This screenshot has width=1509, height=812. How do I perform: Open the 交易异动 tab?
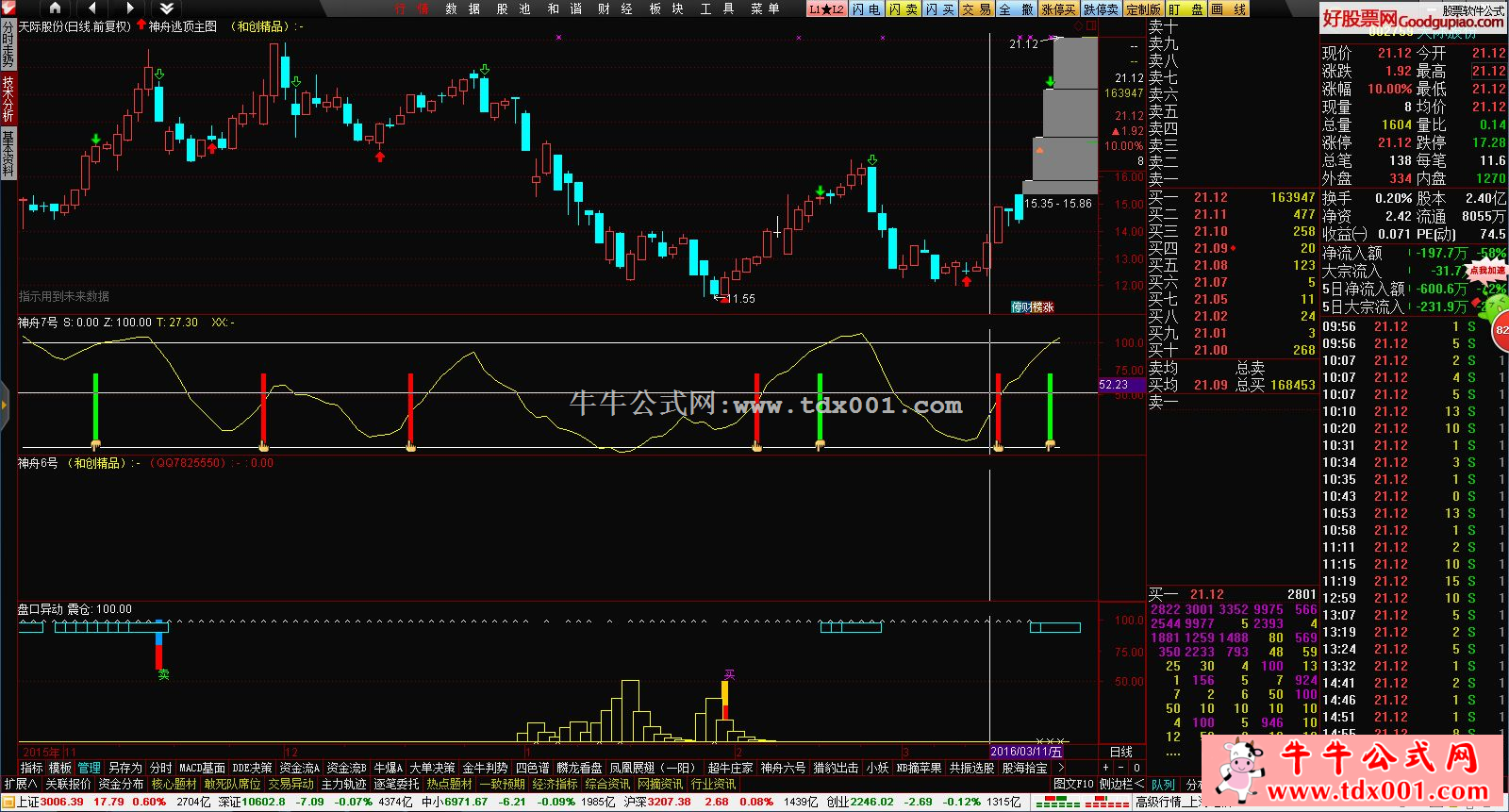tap(290, 784)
